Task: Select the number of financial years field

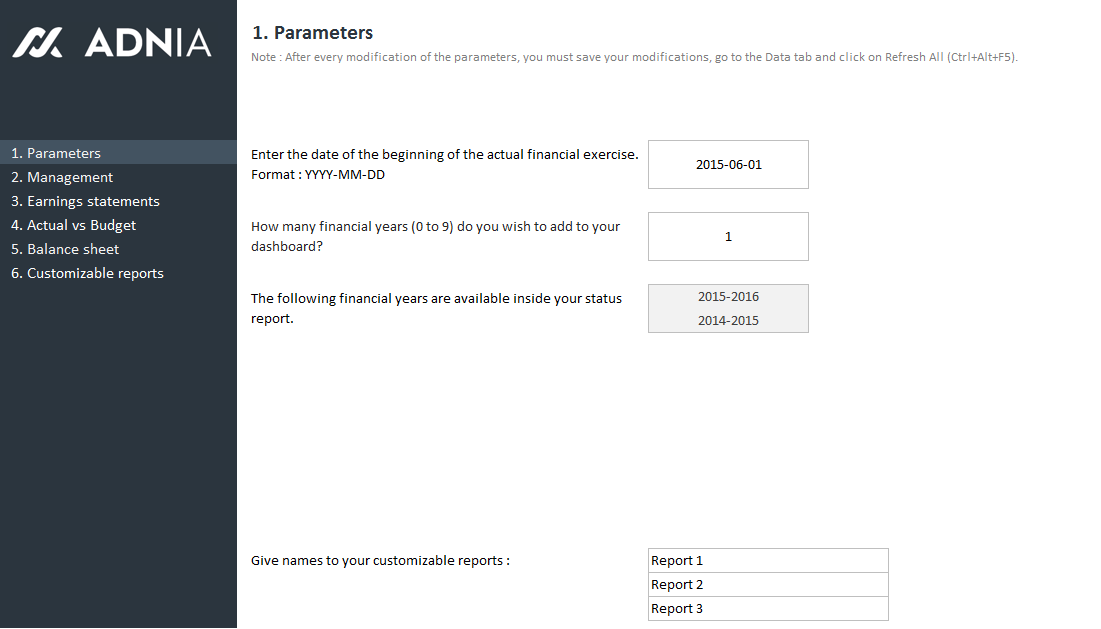Action: (728, 236)
